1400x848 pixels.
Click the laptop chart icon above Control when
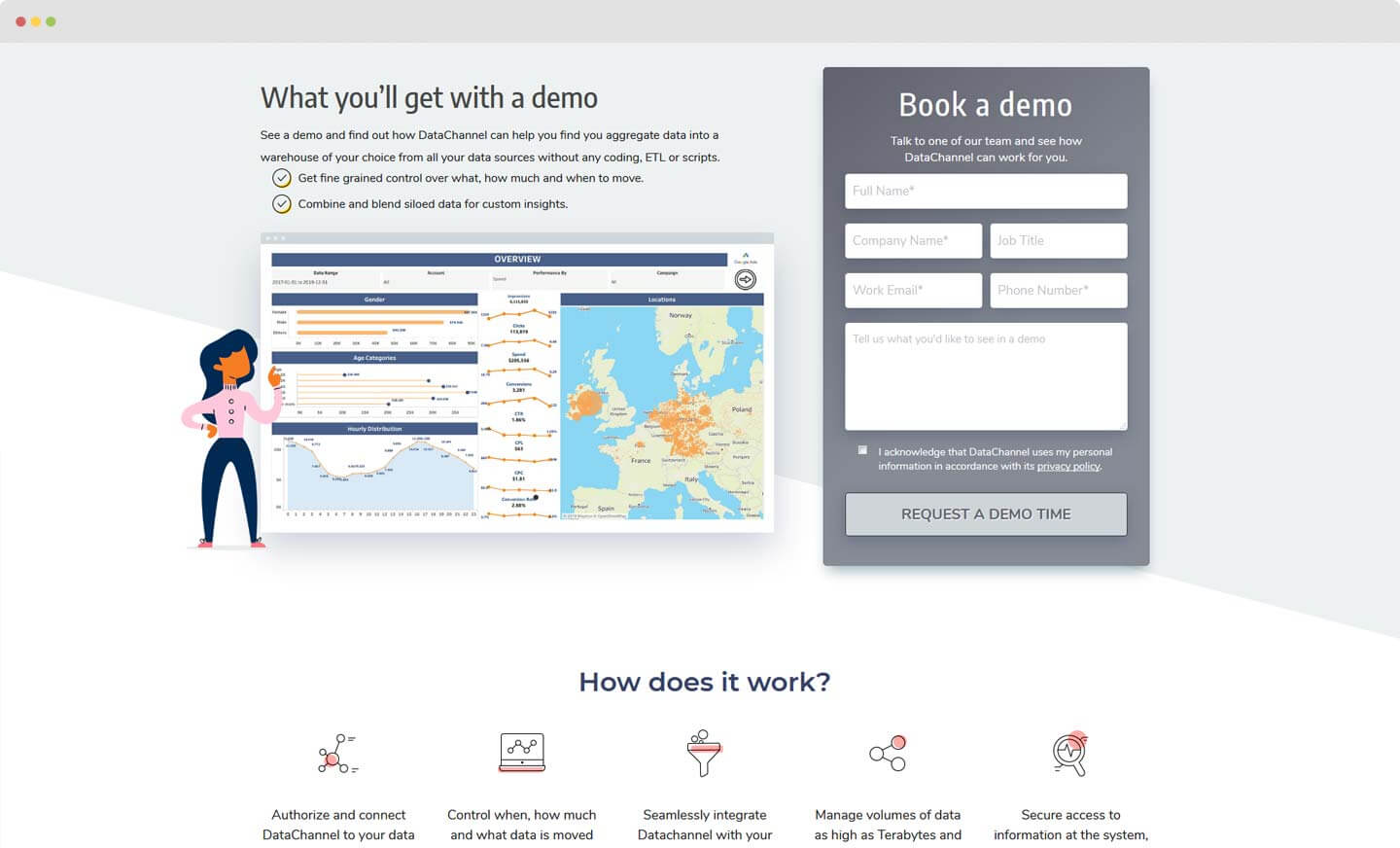pyautogui.click(x=522, y=753)
